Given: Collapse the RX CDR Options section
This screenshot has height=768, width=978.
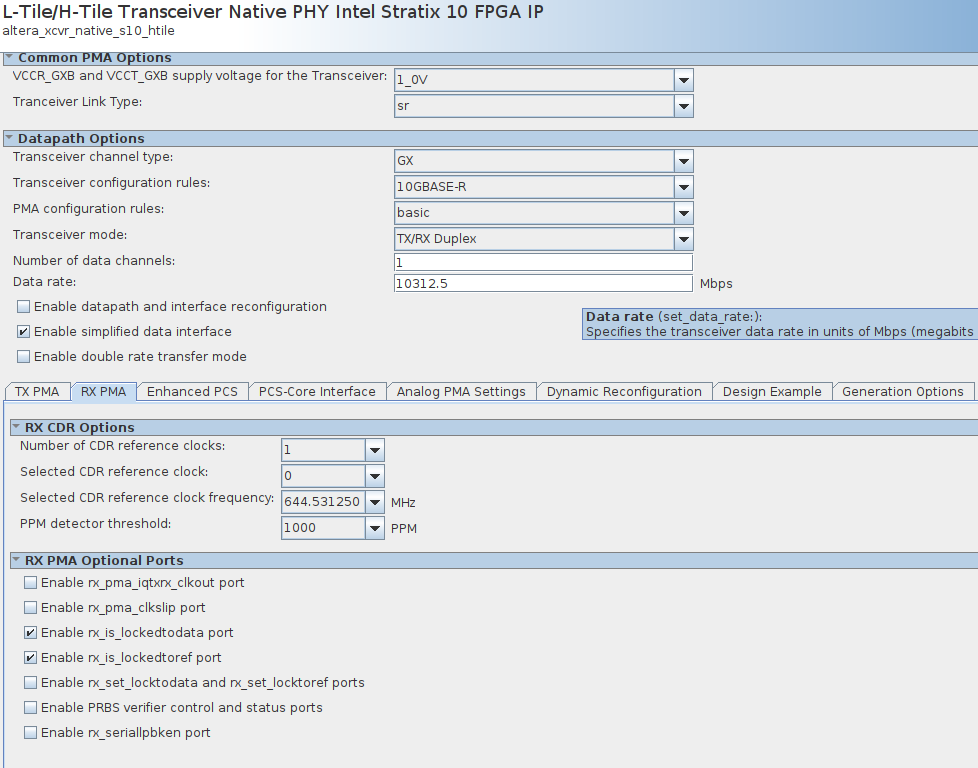Looking at the screenshot, I should [16, 427].
